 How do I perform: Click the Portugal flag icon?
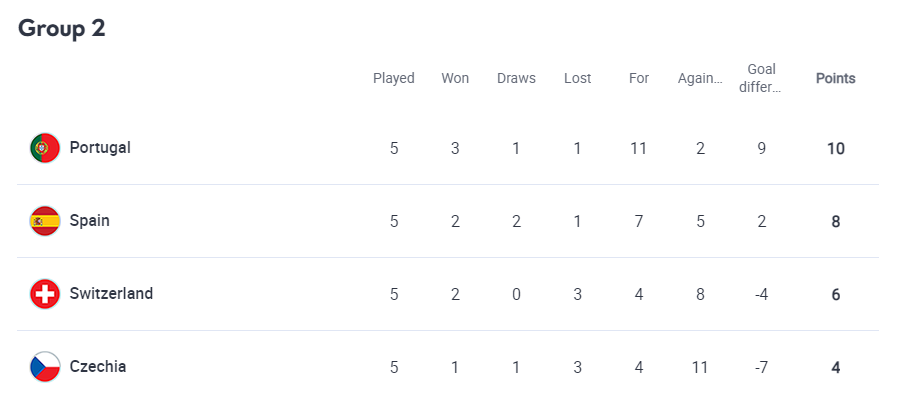45,148
